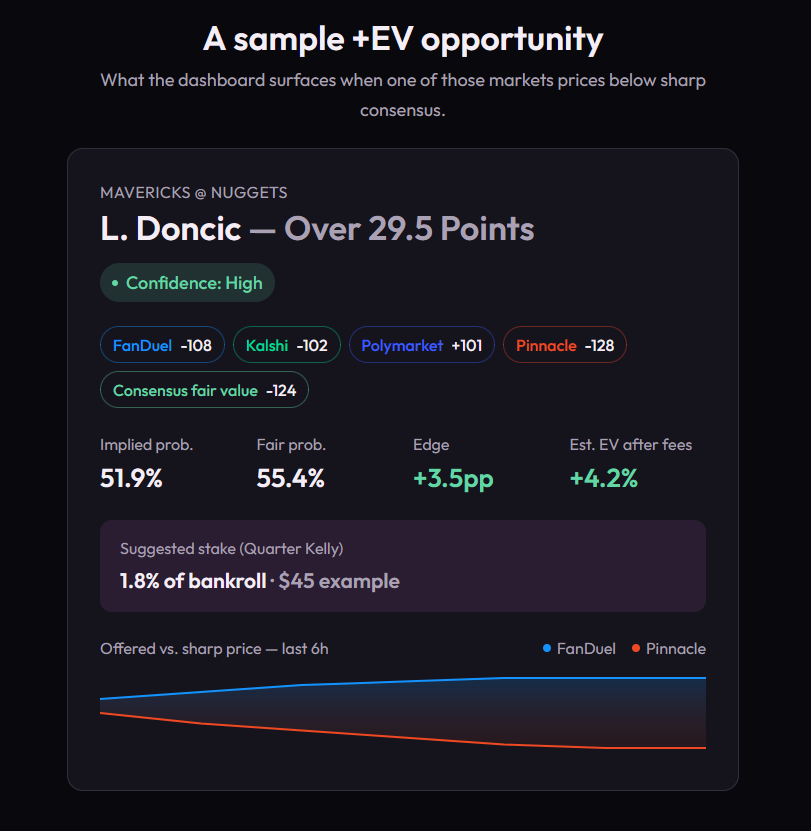Select the Pinnacle -128 odds pill
Viewport: 811px width, 831px height.
(x=565, y=345)
